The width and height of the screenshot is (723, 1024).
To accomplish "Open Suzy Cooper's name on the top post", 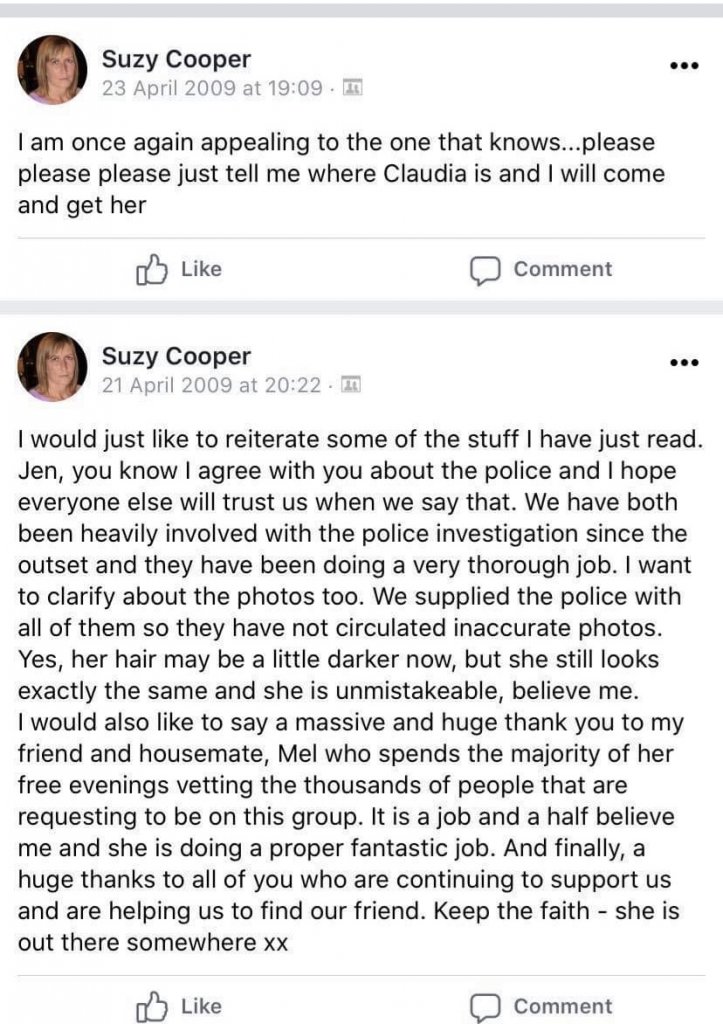I will 176,59.
